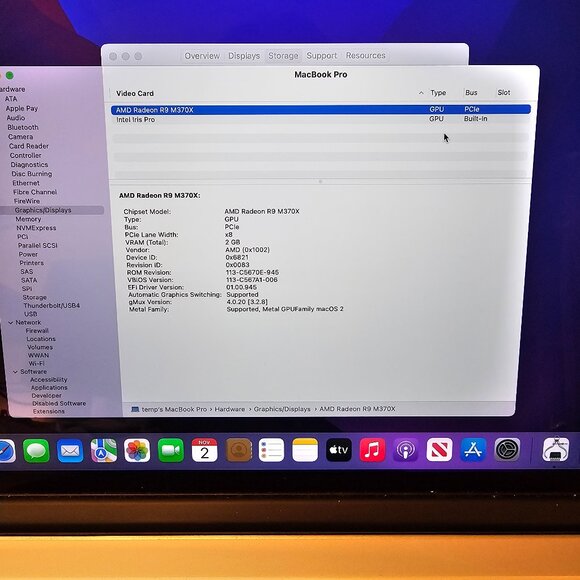Open Support tab in About window
This screenshot has height=580, width=580.
321,55
